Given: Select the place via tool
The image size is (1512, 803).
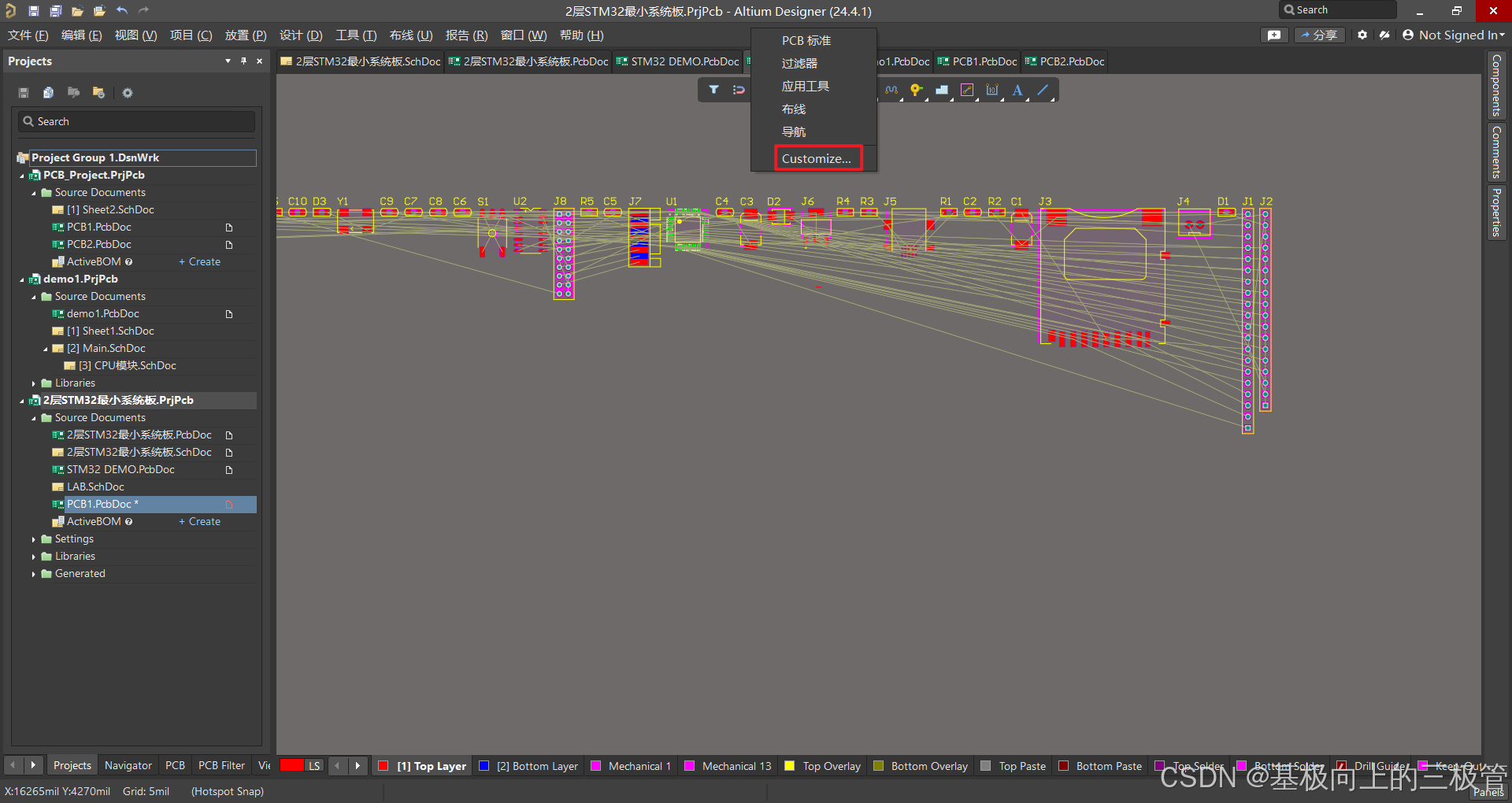Looking at the screenshot, I should [916, 90].
